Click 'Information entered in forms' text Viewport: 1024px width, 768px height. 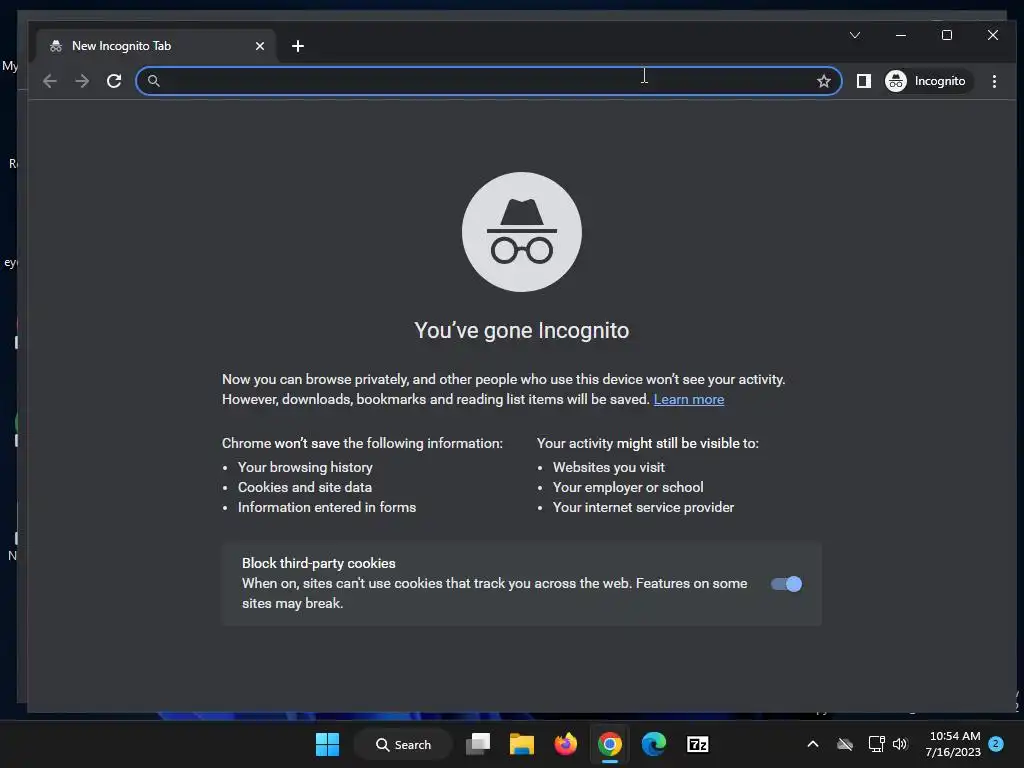[327, 507]
